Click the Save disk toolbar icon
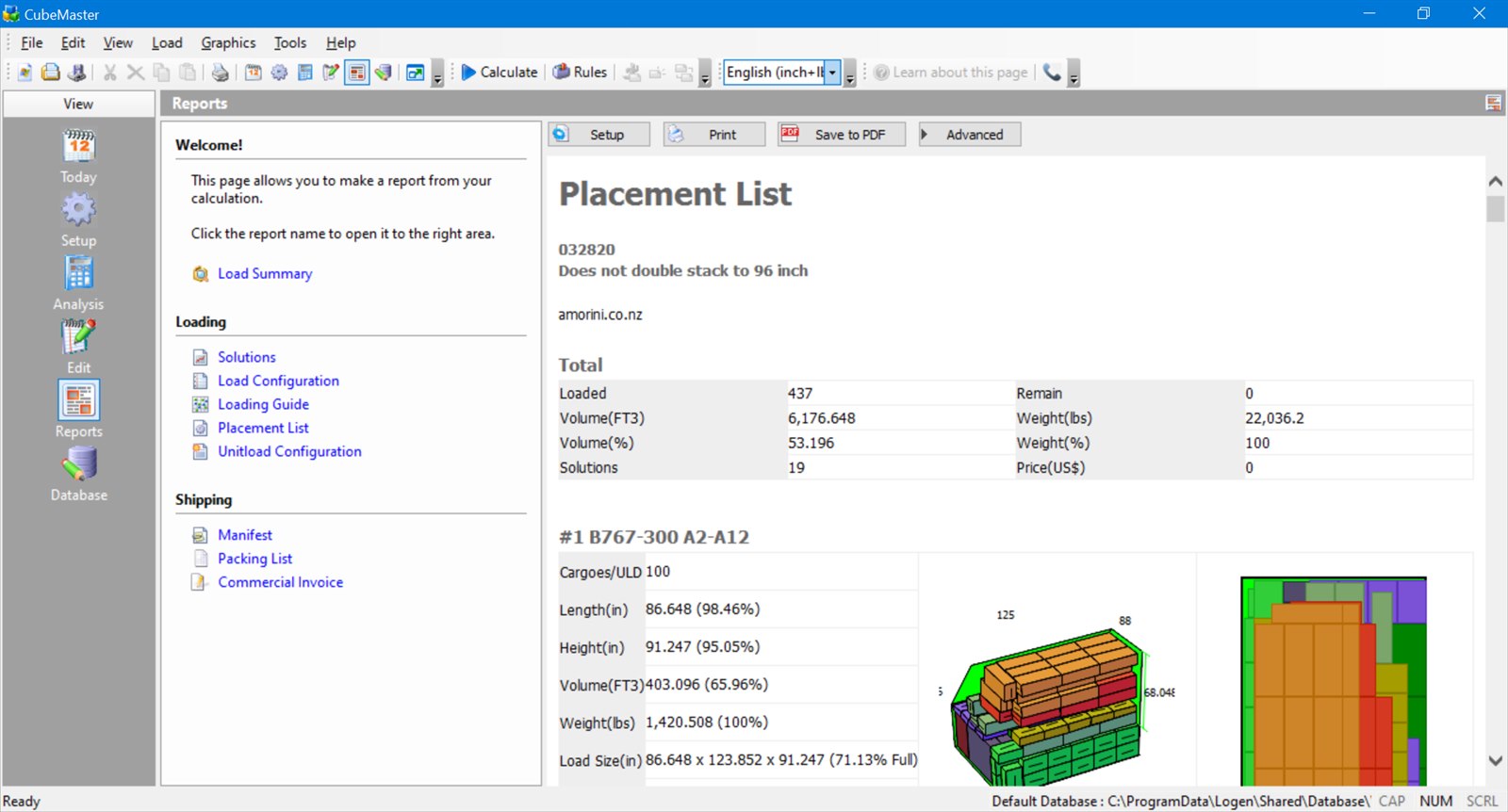This screenshot has height=812, width=1508. (77, 73)
